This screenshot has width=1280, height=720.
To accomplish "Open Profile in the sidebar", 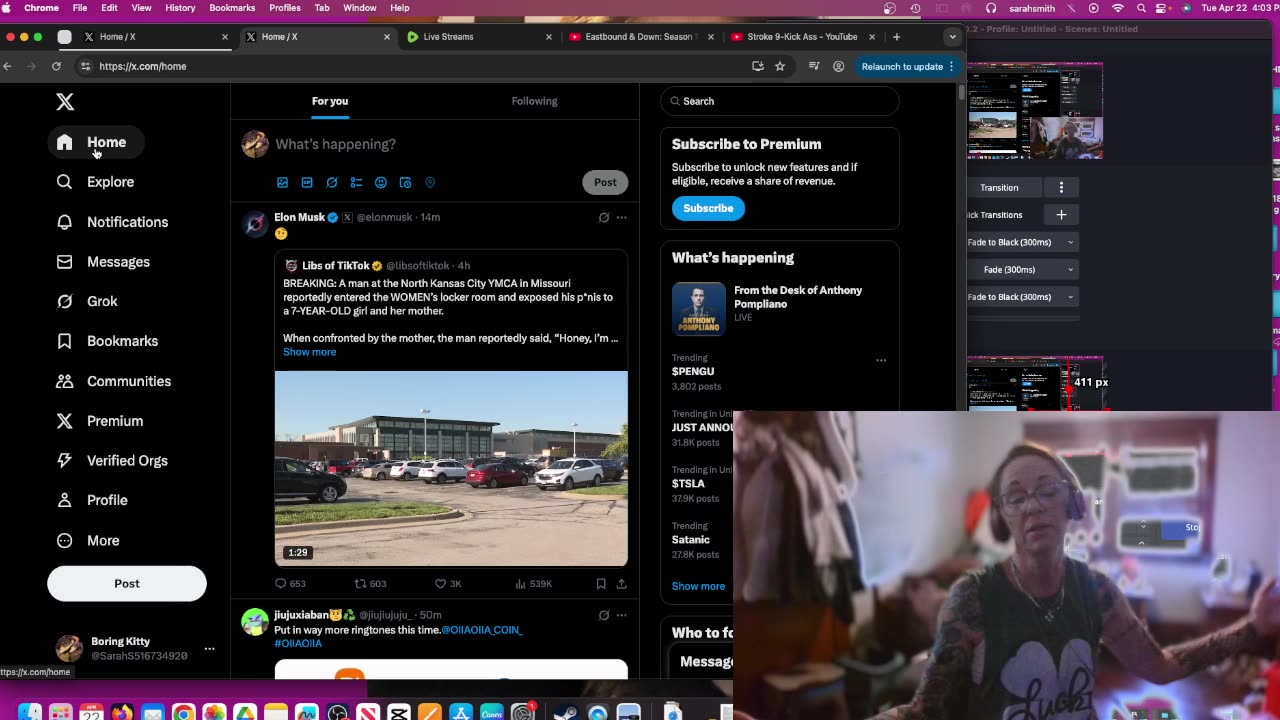I will [x=93, y=500].
